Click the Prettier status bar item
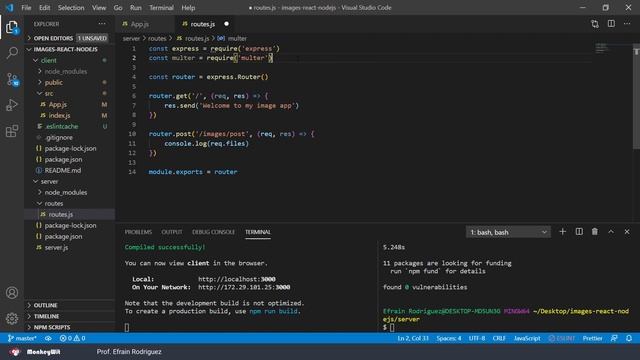640x360 pixels. click(x=592, y=338)
